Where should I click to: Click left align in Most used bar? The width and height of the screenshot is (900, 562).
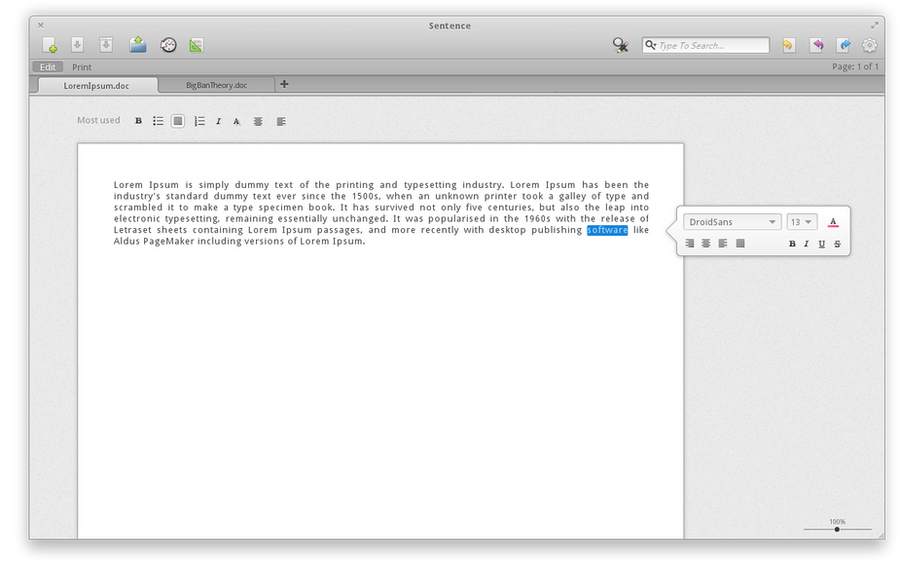pyautogui.click(x=281, y=121)
